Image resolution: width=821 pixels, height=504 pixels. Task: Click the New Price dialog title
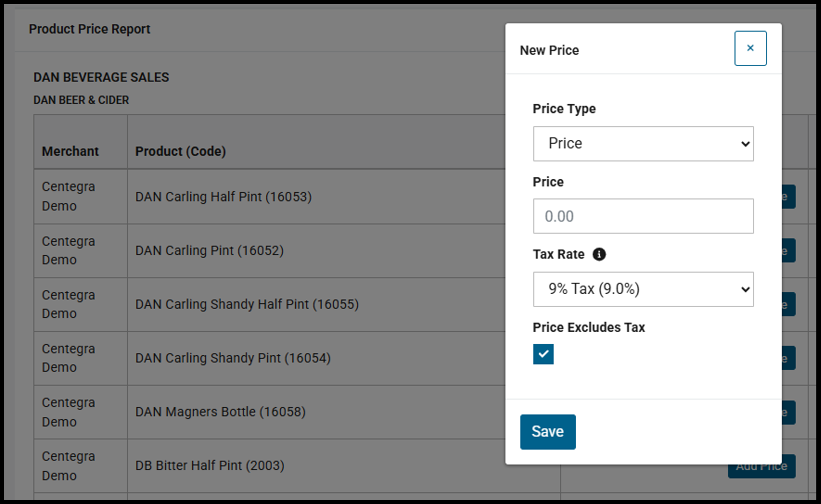click(549, 50)
